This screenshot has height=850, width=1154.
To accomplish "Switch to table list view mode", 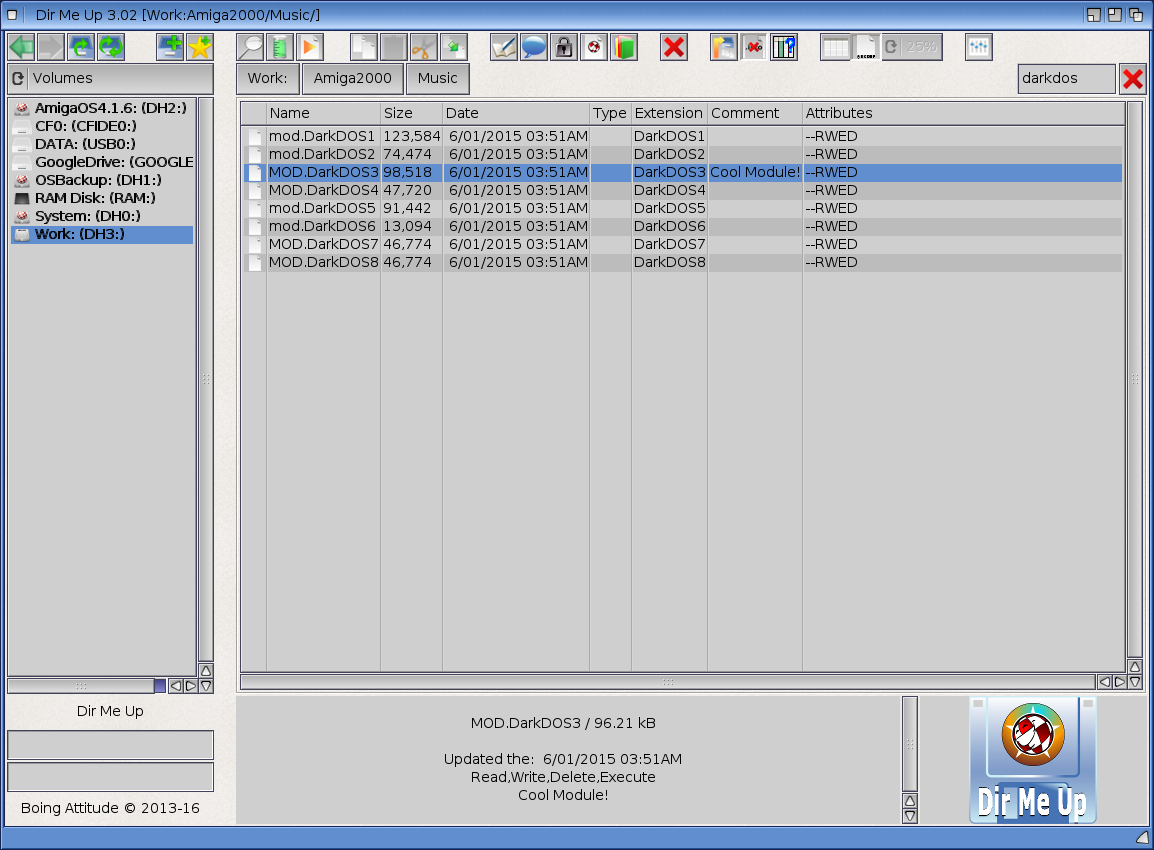I will point(835,47).
